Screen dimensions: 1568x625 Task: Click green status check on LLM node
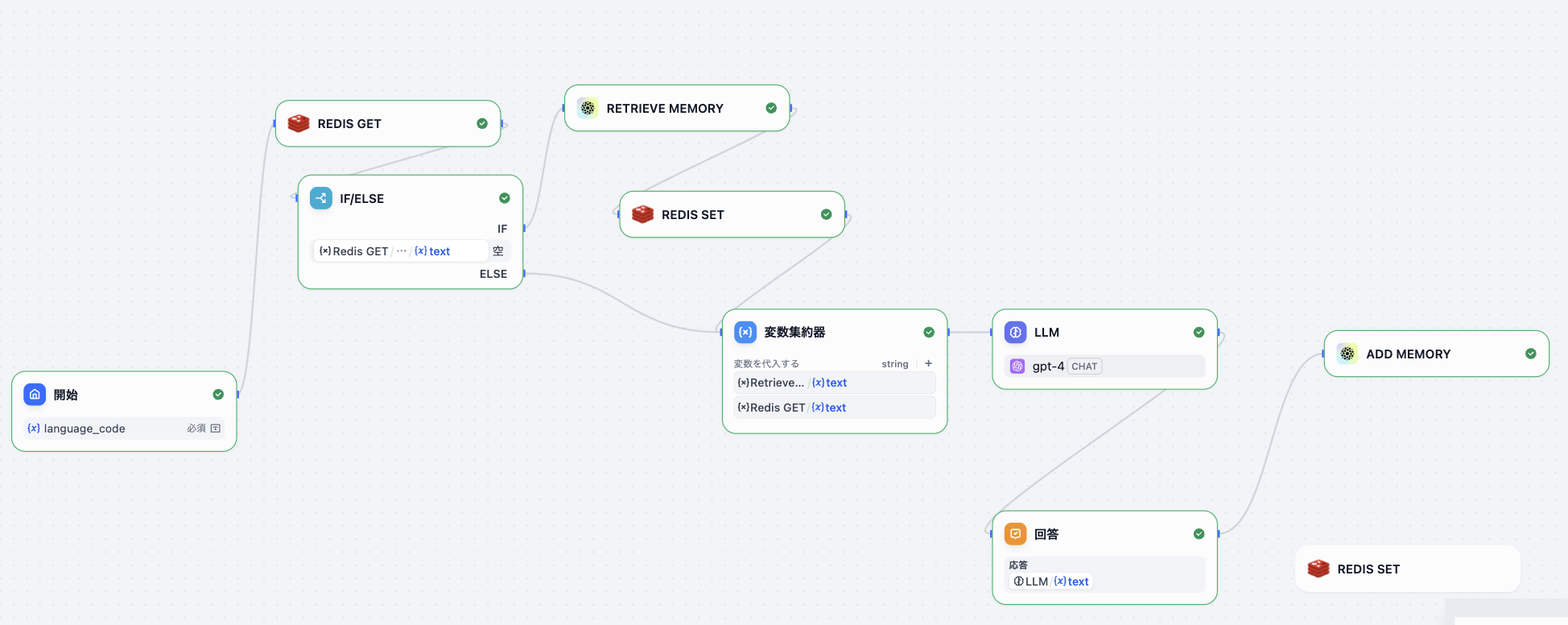(x=1199, y=332)
